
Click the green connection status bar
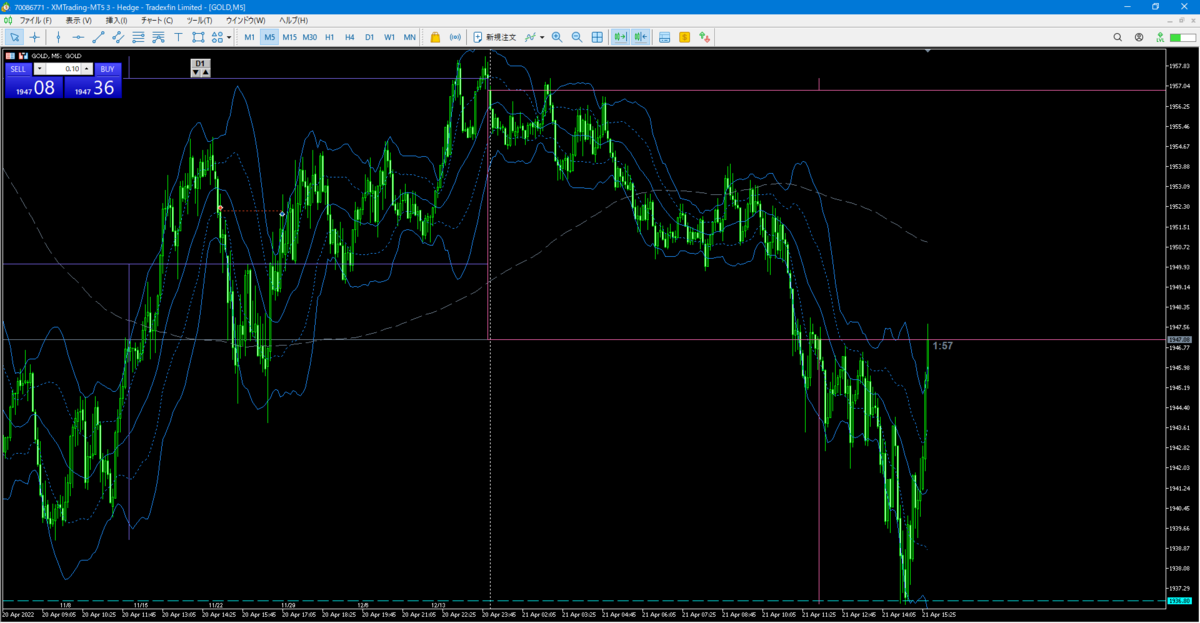(x=1181, y=37)
